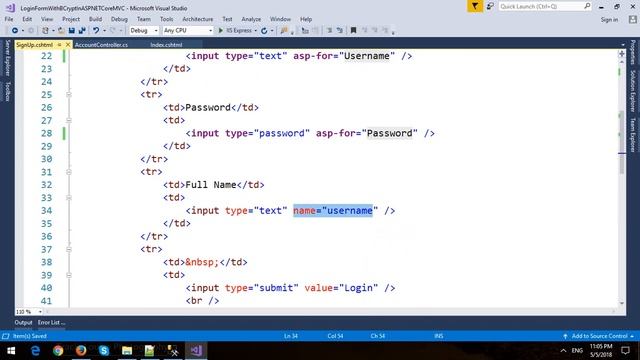
Task: Click the notifications filter flag icon
Action: (475, 6)
